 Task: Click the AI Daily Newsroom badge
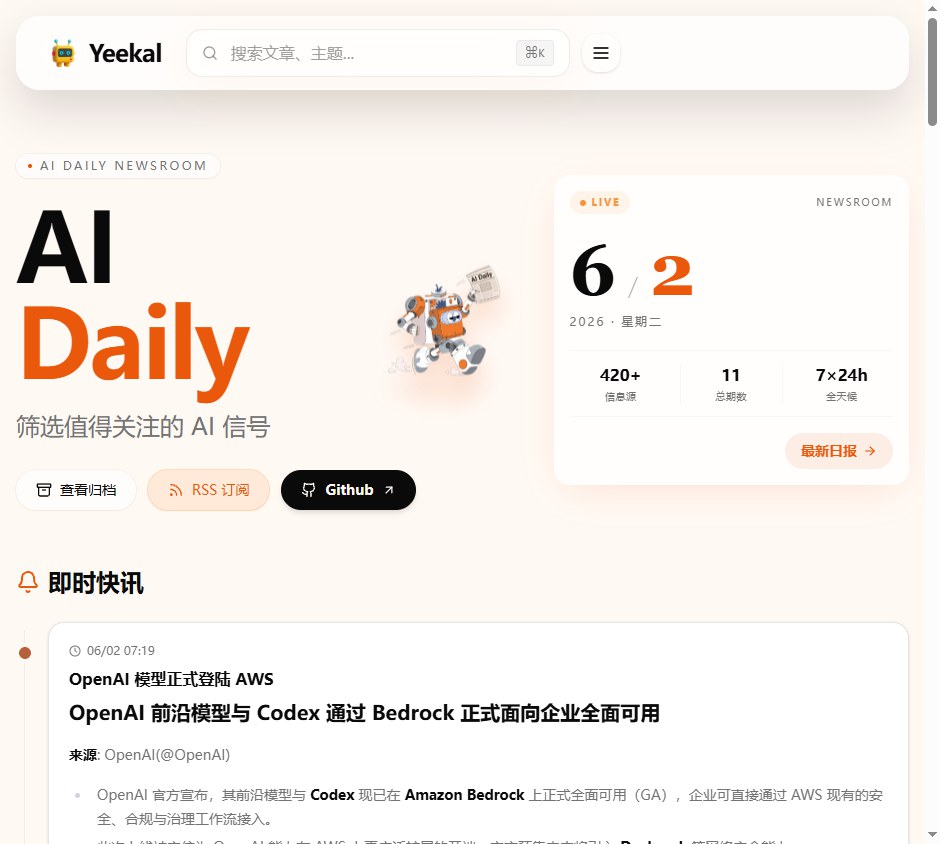point(118,165)
